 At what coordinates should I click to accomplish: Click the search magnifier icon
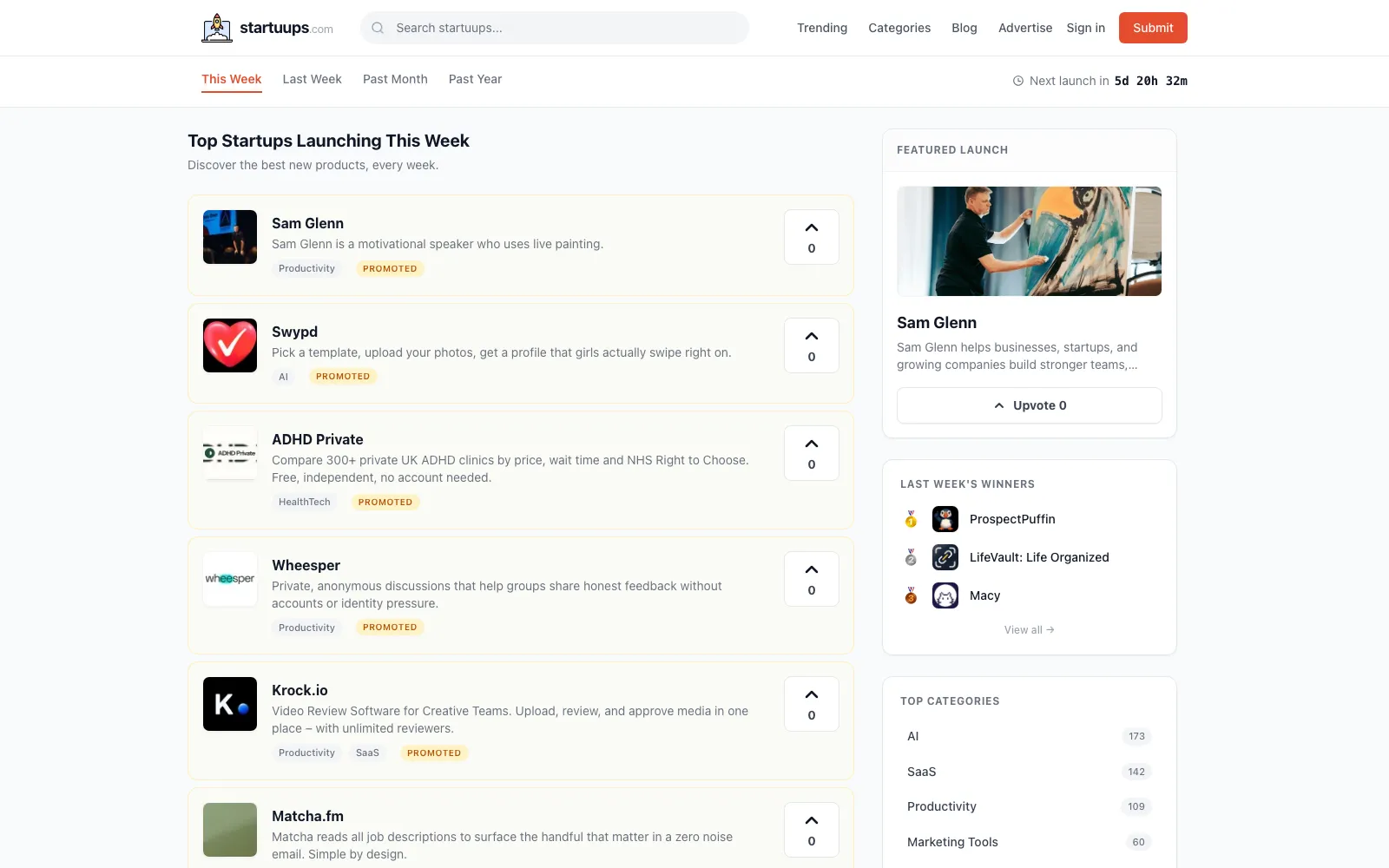378,28
